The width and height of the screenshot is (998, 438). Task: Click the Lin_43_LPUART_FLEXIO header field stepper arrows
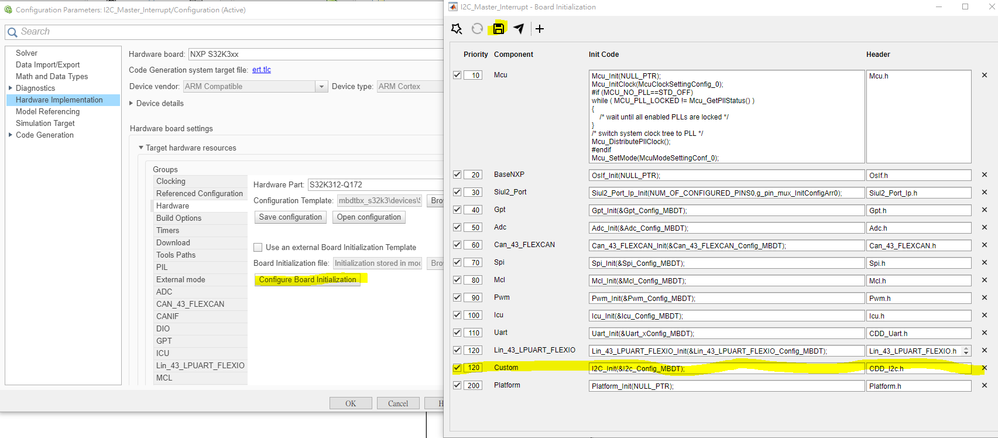point(967,351)
